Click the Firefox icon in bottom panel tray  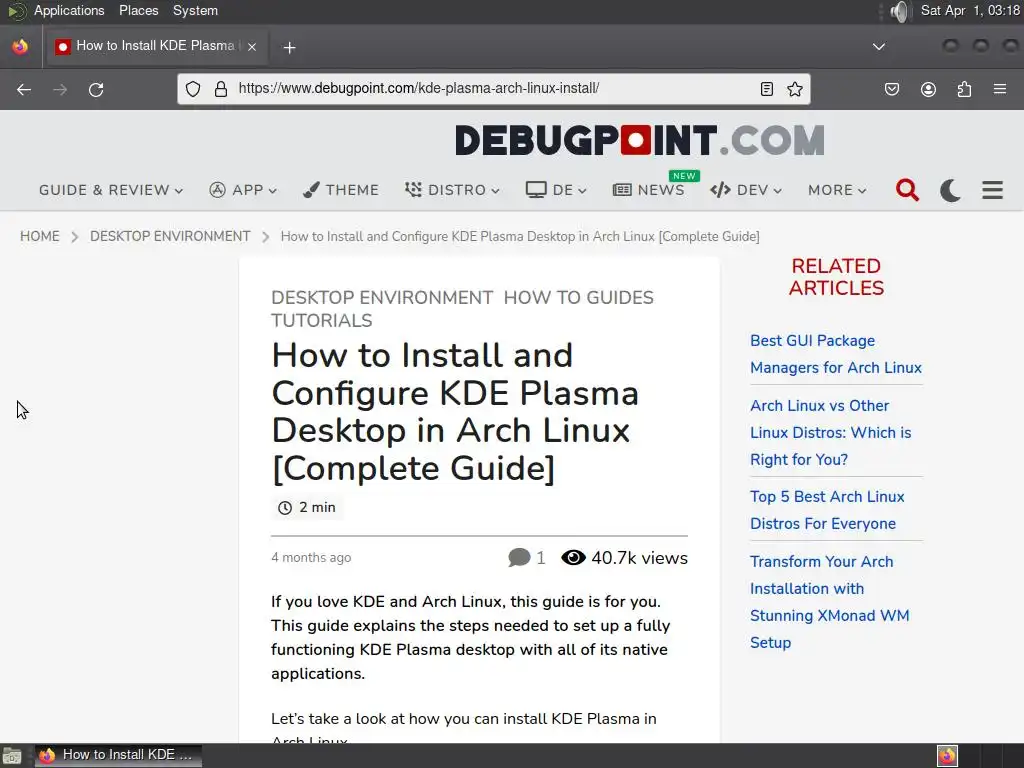tap(947, 756)
